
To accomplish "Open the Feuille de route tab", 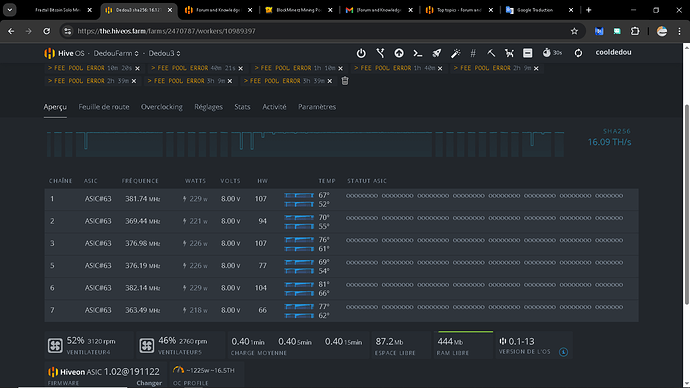I will (x=104, y=107).
